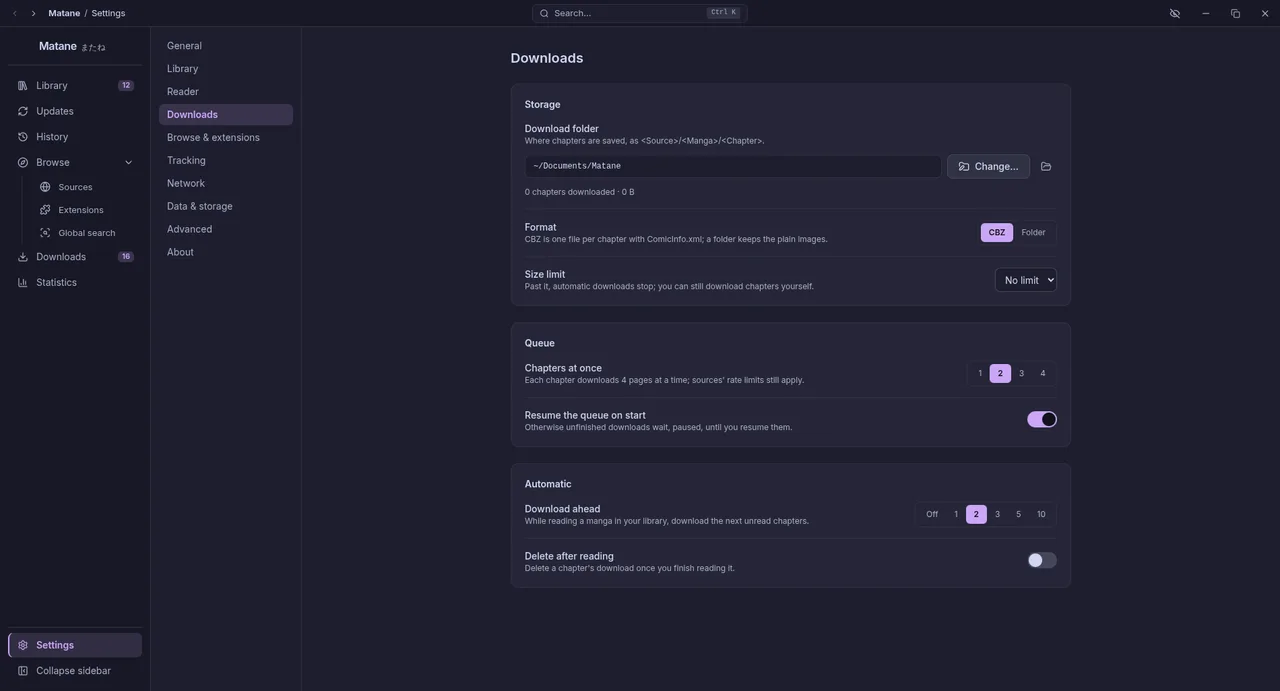Click the Settings gear icon
Image resolution: width=1280 pixels, height=691 pixels.
tap(22, 645)
